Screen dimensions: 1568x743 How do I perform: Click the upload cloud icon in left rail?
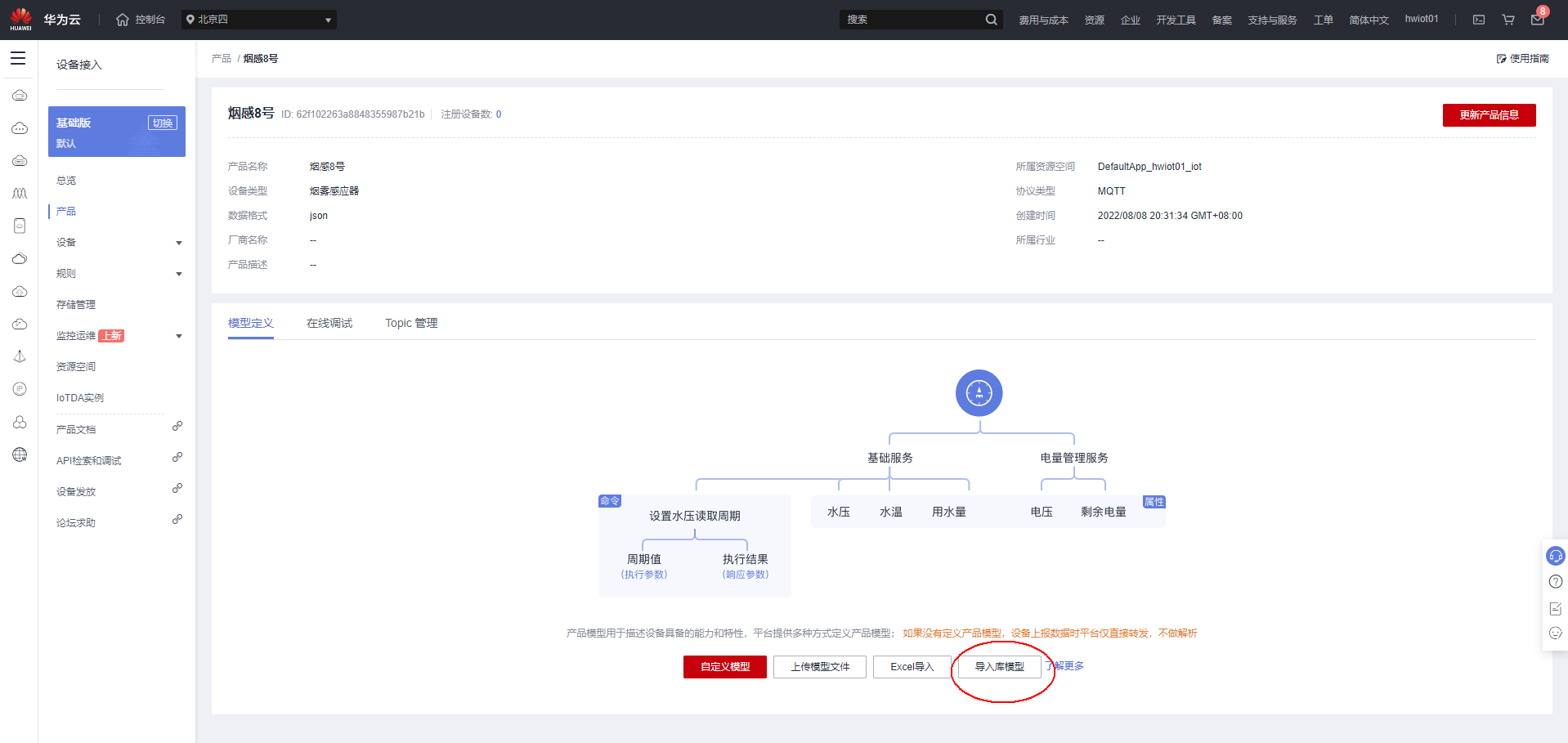pos(20,292)
